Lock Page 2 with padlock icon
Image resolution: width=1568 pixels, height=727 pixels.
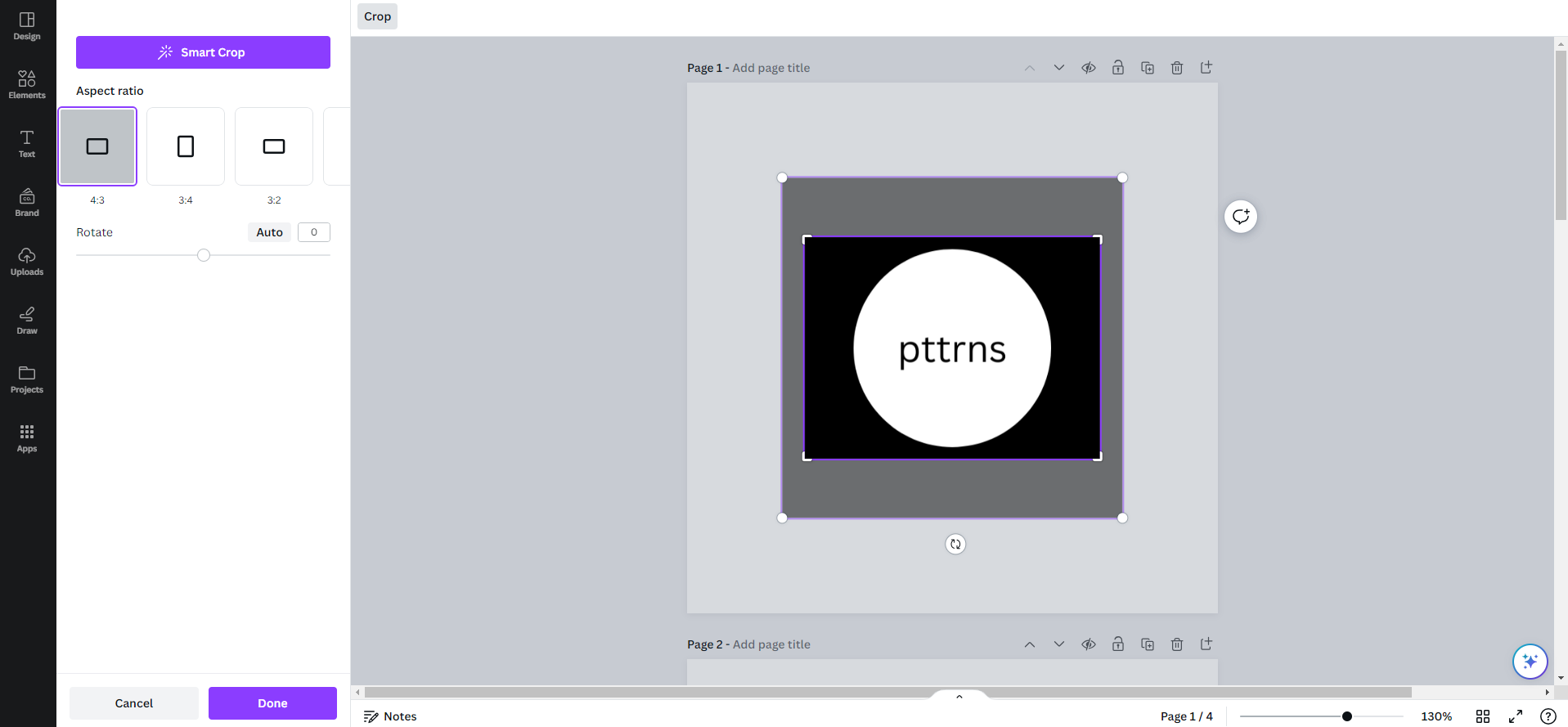coord(1118,644)
